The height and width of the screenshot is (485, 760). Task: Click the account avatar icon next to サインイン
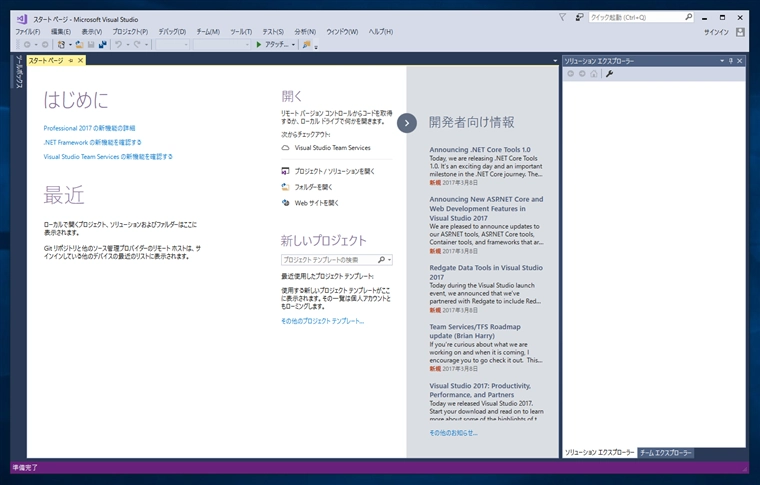point(740,32)
